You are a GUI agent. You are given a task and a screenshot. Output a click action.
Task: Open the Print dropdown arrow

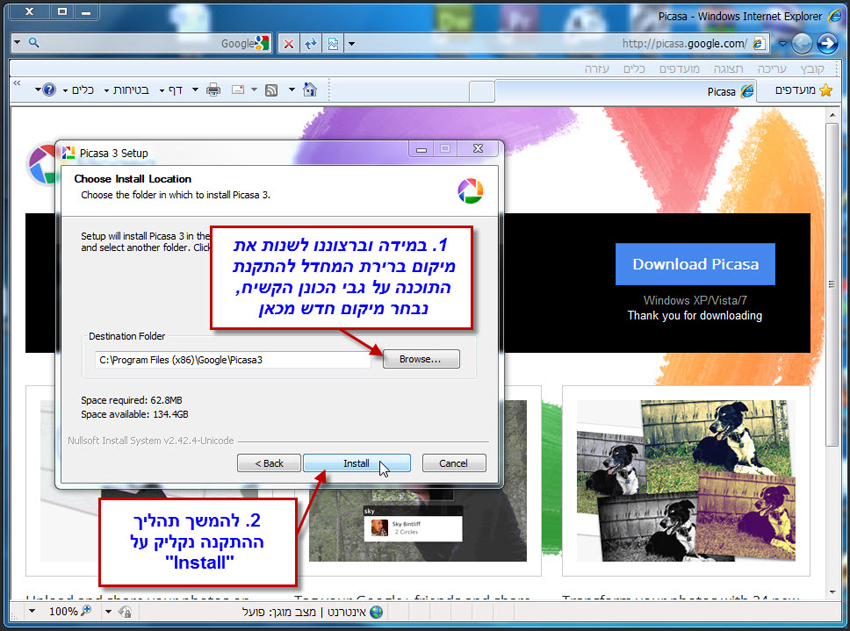click(x=195, y=89)
